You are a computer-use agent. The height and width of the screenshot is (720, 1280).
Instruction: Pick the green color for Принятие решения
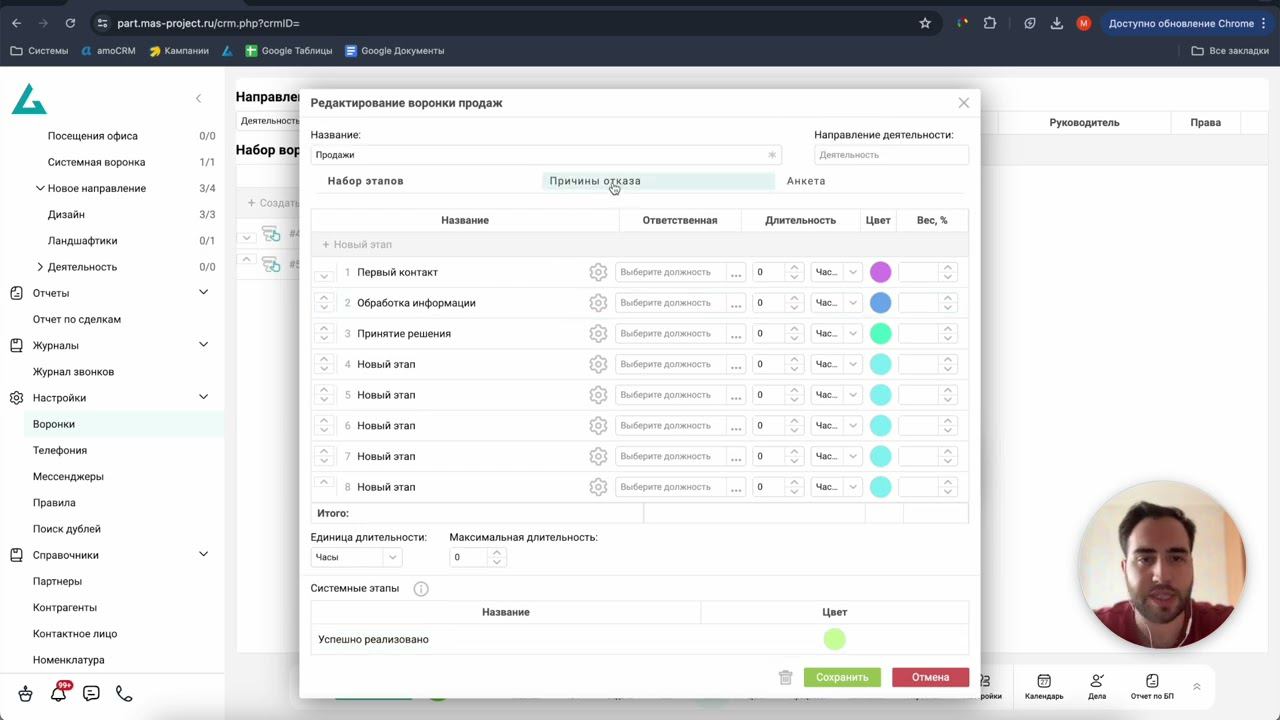[880, 334]
